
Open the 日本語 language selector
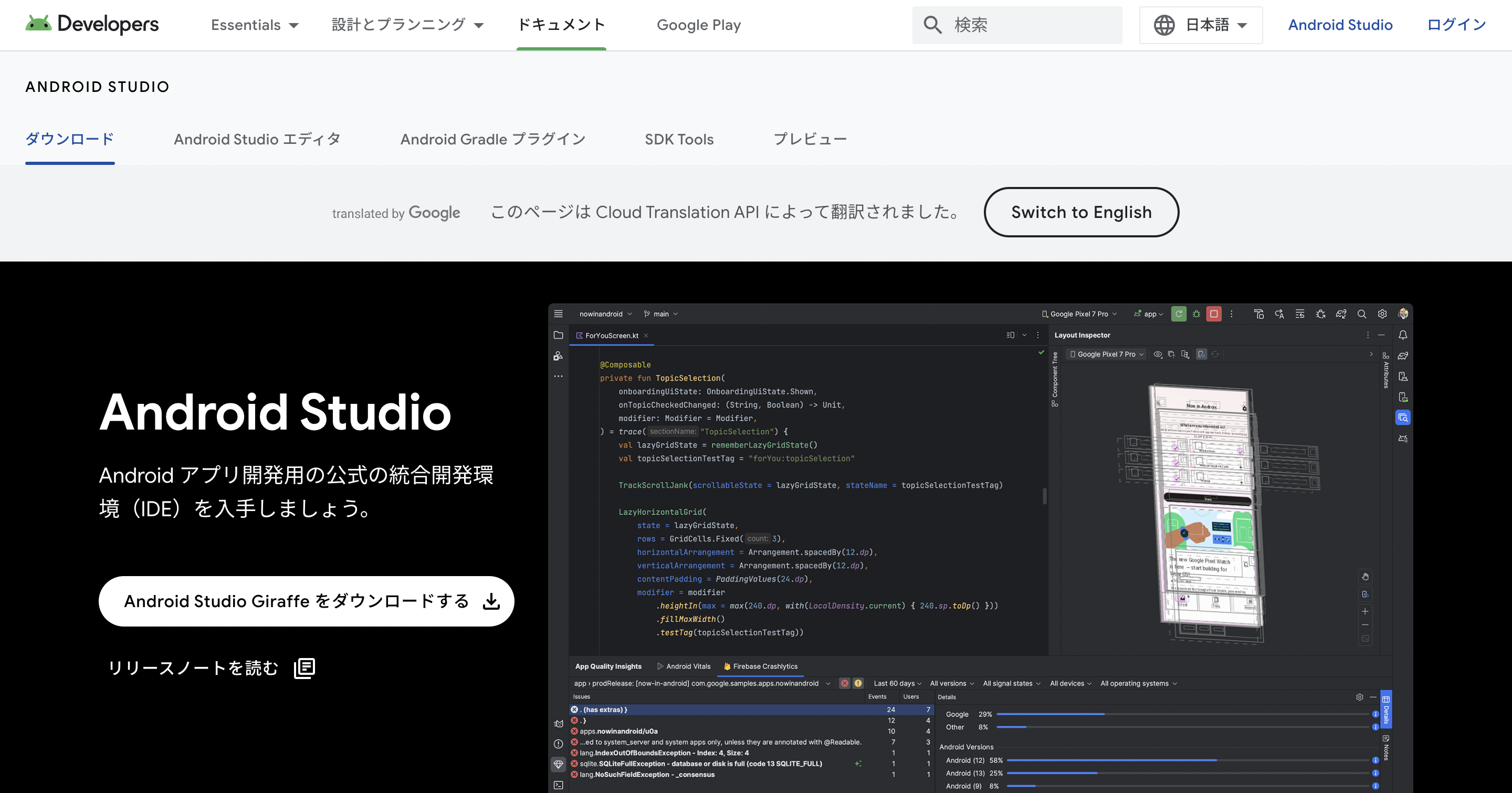1201,25
